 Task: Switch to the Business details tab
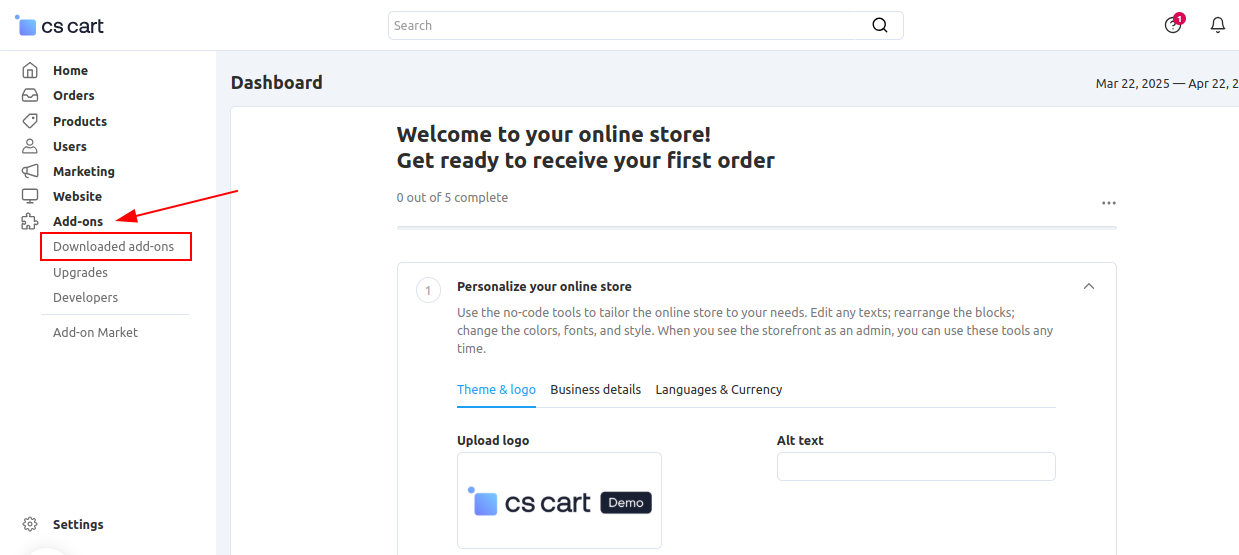click(x=595, y=390)
